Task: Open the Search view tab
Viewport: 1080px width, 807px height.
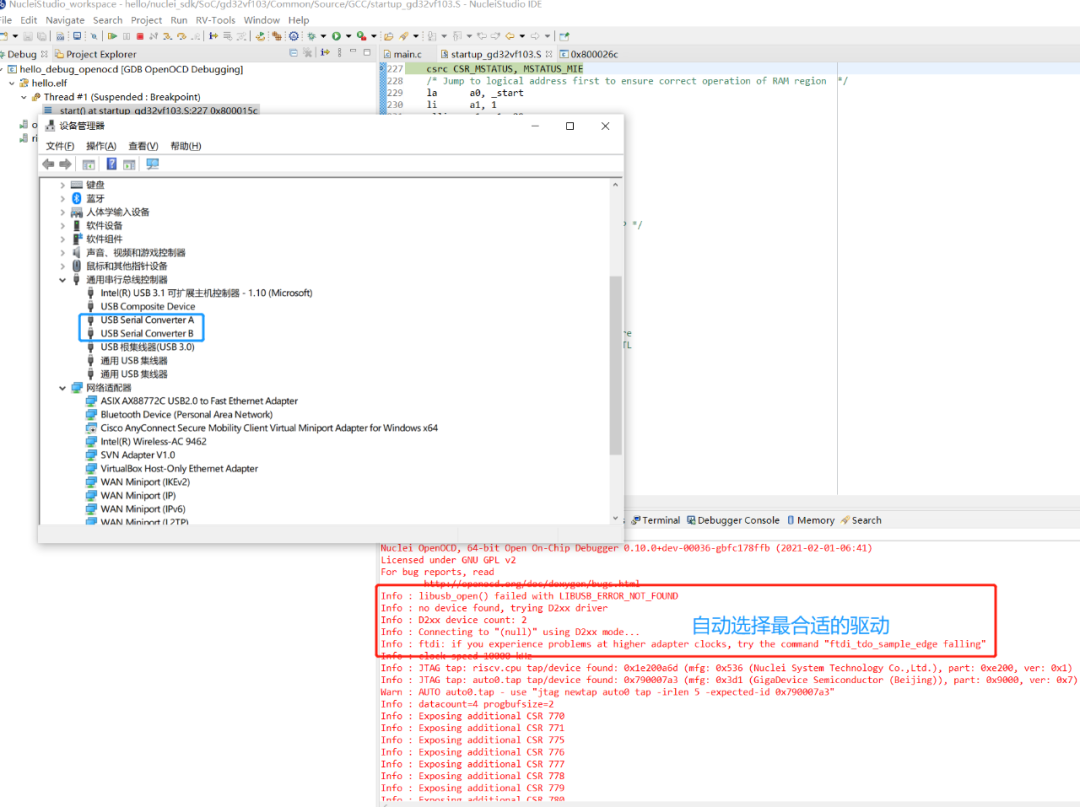Action: [861, 520]
